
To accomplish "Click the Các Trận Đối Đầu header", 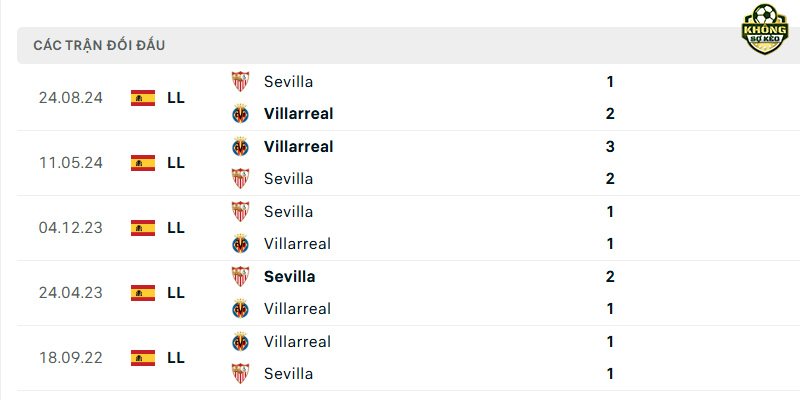I will [99, 45].
